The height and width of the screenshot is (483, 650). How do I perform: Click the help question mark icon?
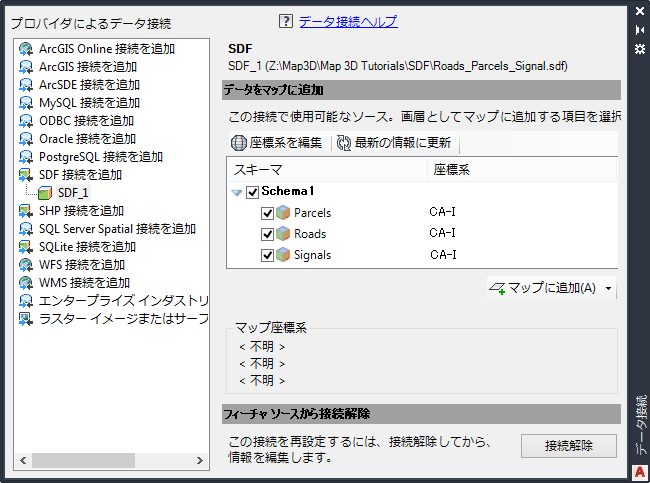(286, 21)
